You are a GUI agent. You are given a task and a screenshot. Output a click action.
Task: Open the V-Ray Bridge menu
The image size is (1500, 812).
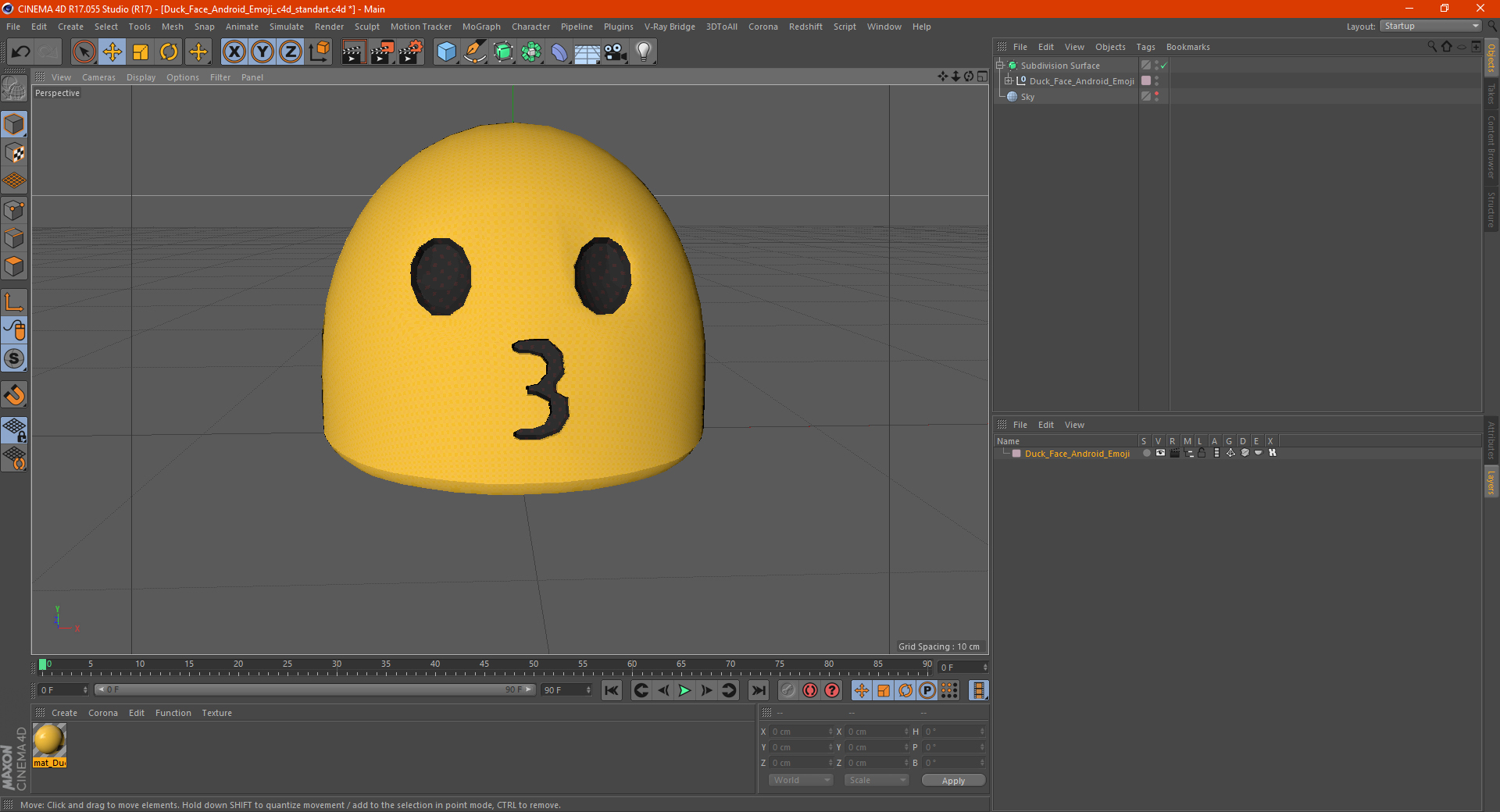pos(670,27)
